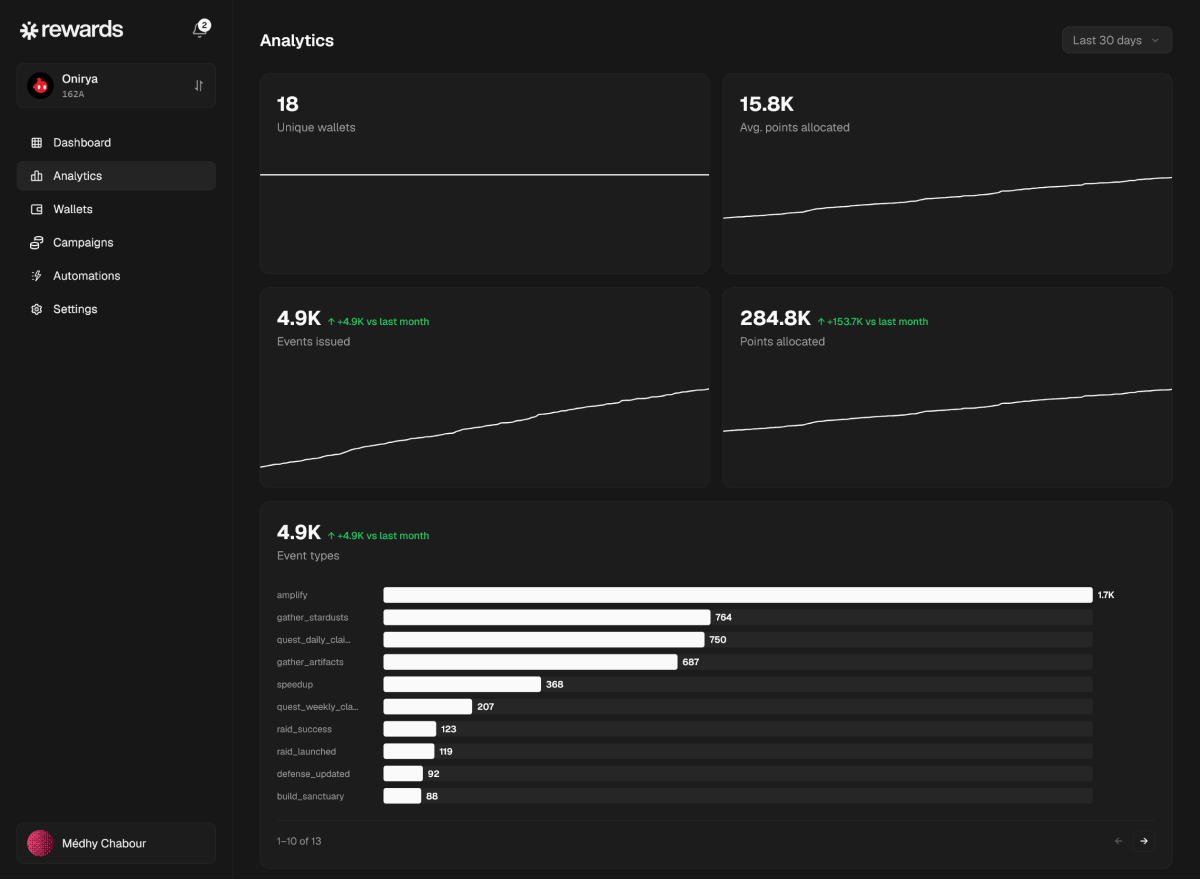The height and width of the screenshot is (880, 1200).
Task: Click the Points allocated line chart
Action: click(x=947, y=411)
